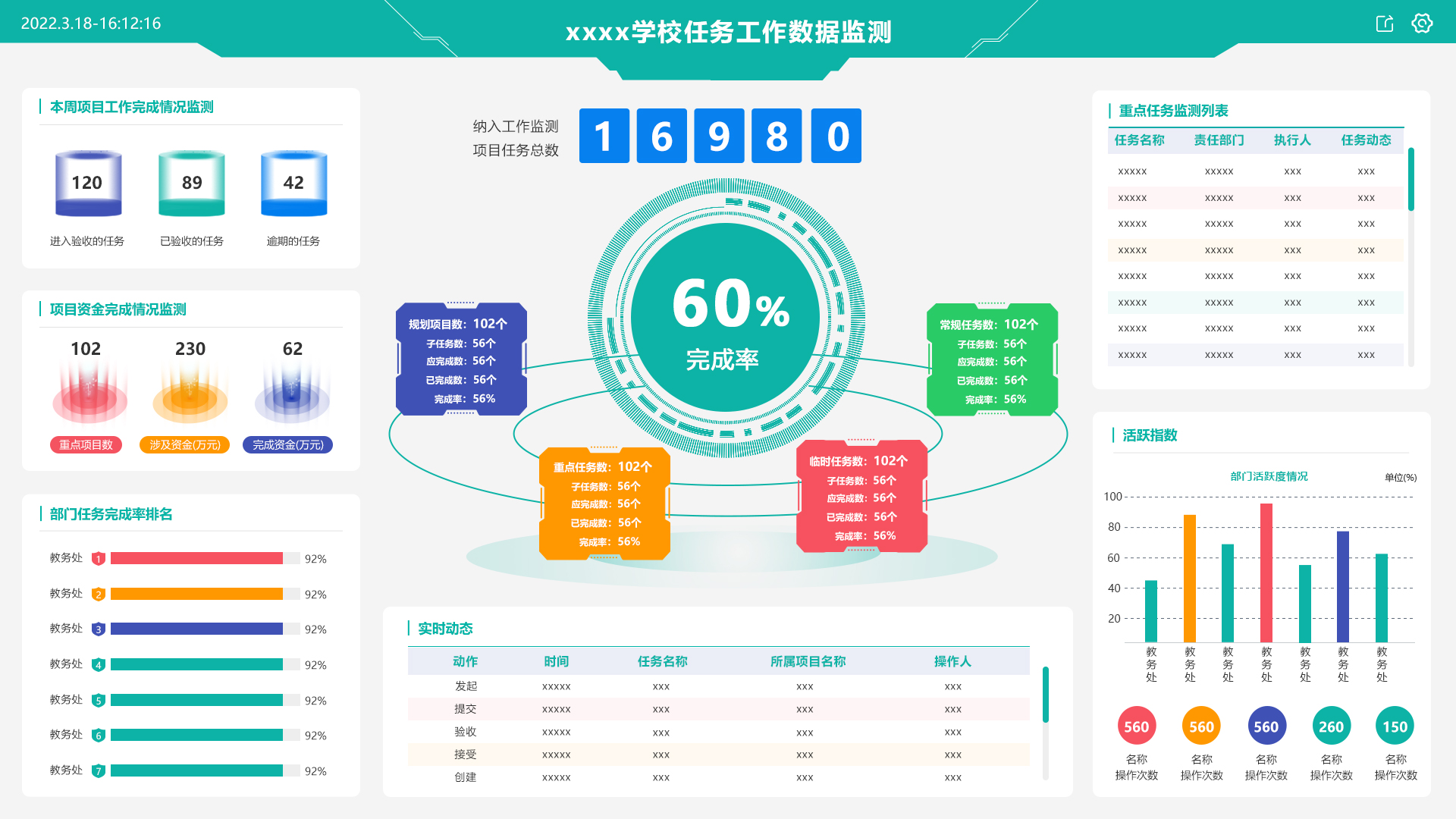Screen dimensions: 1456x819
Task: Click the rank 1 red shield badge
Action: (x=98, y=559)
